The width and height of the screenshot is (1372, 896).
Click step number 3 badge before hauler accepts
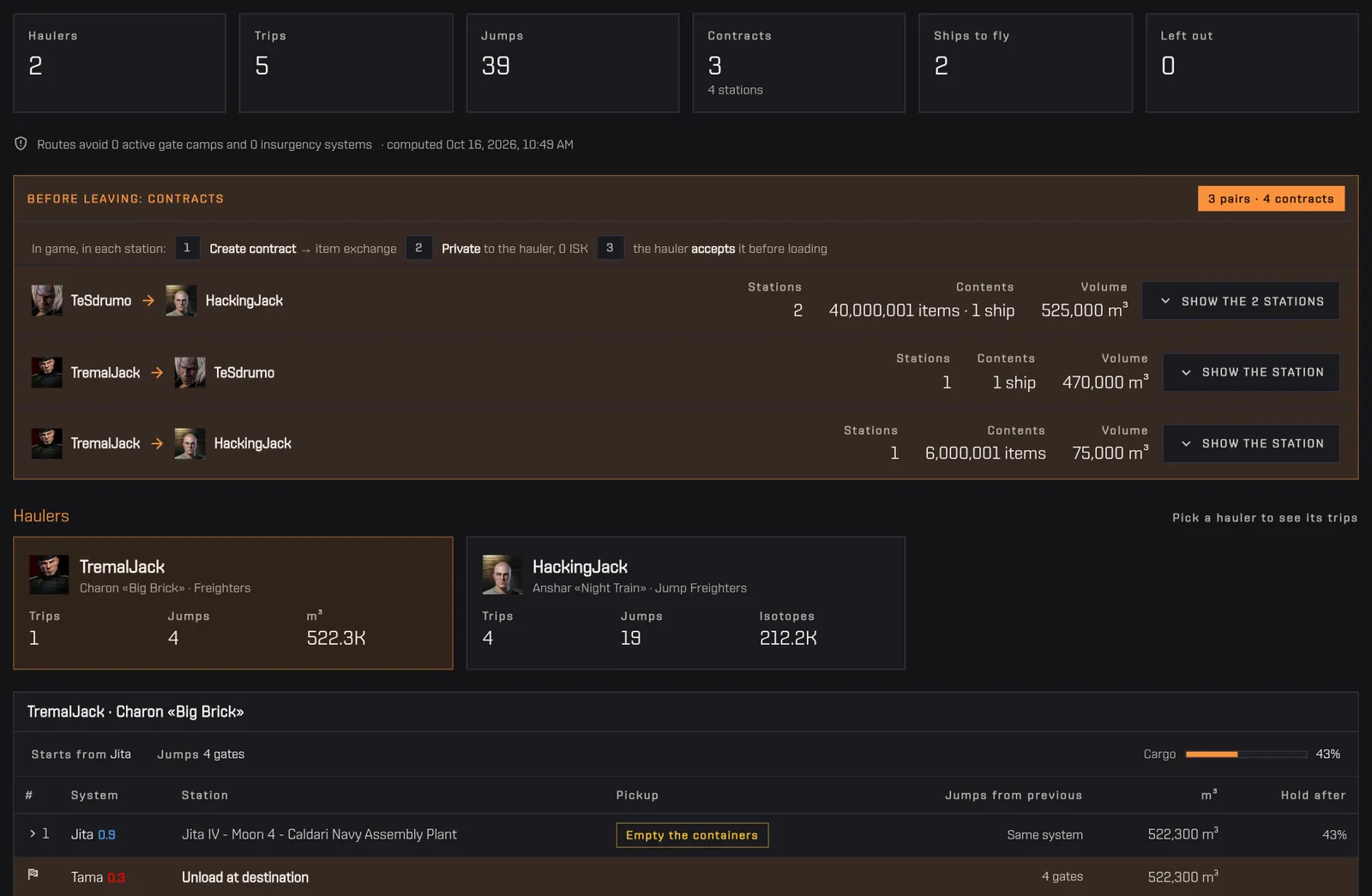pos(610,248)
